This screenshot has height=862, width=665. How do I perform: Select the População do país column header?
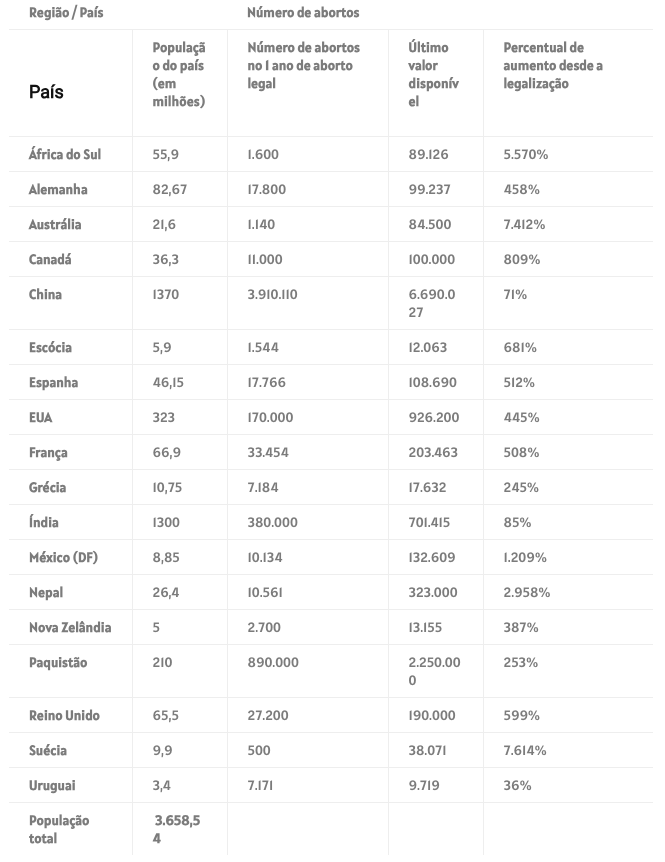coord(179,74)
